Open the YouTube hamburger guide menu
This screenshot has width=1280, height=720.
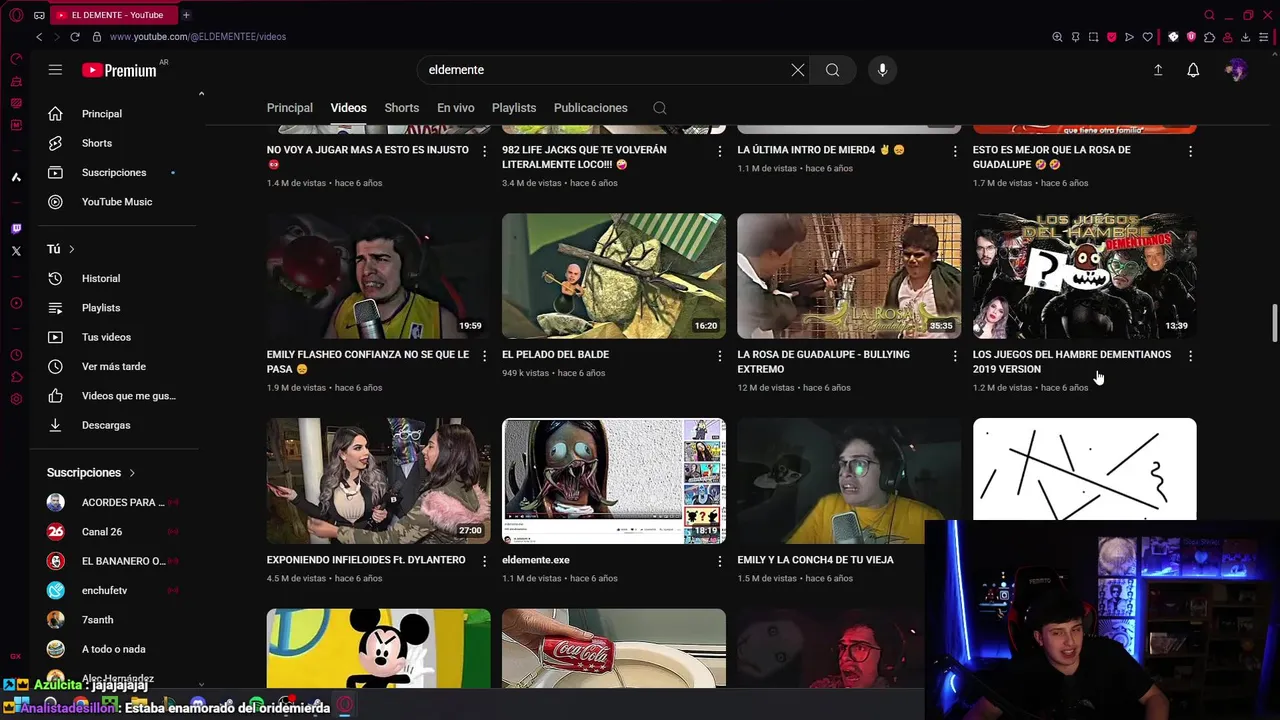coord(55,70)
